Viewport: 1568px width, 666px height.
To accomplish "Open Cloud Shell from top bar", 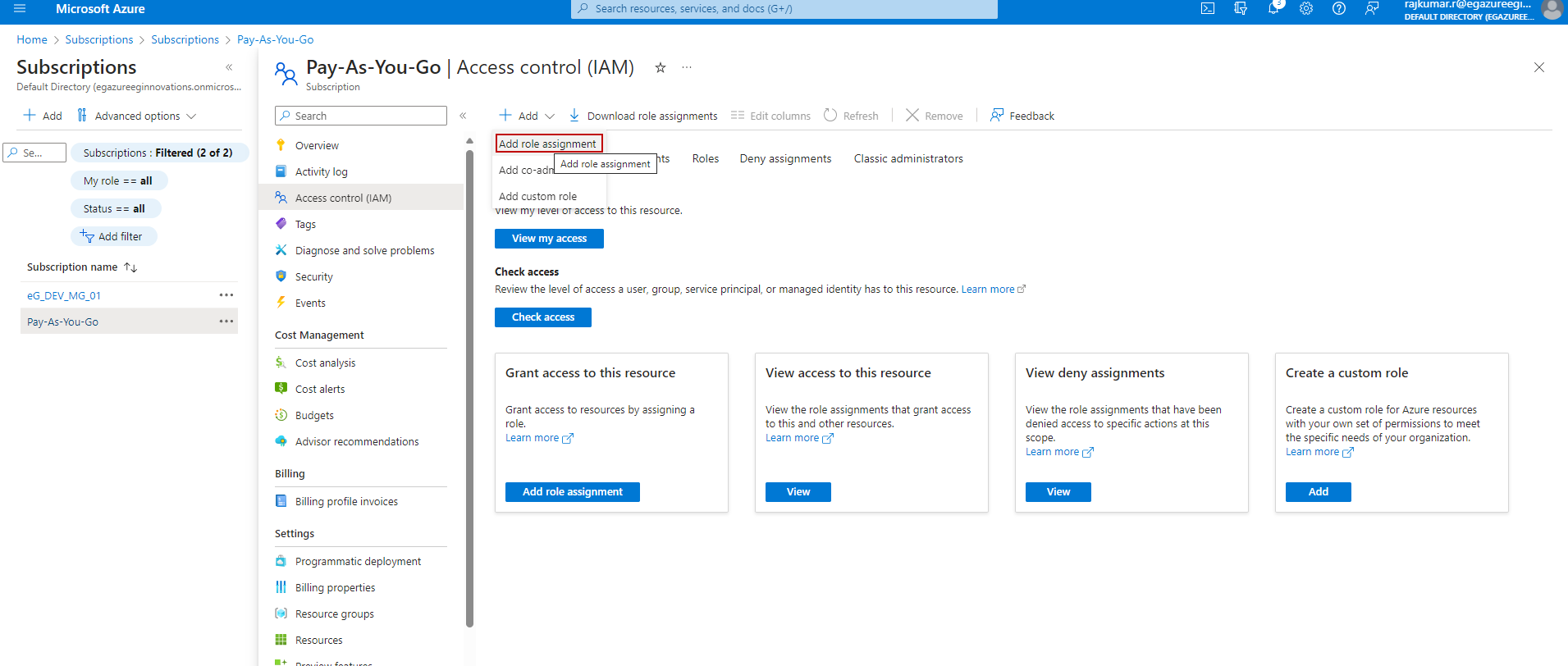I will [x=1208, y=9].
